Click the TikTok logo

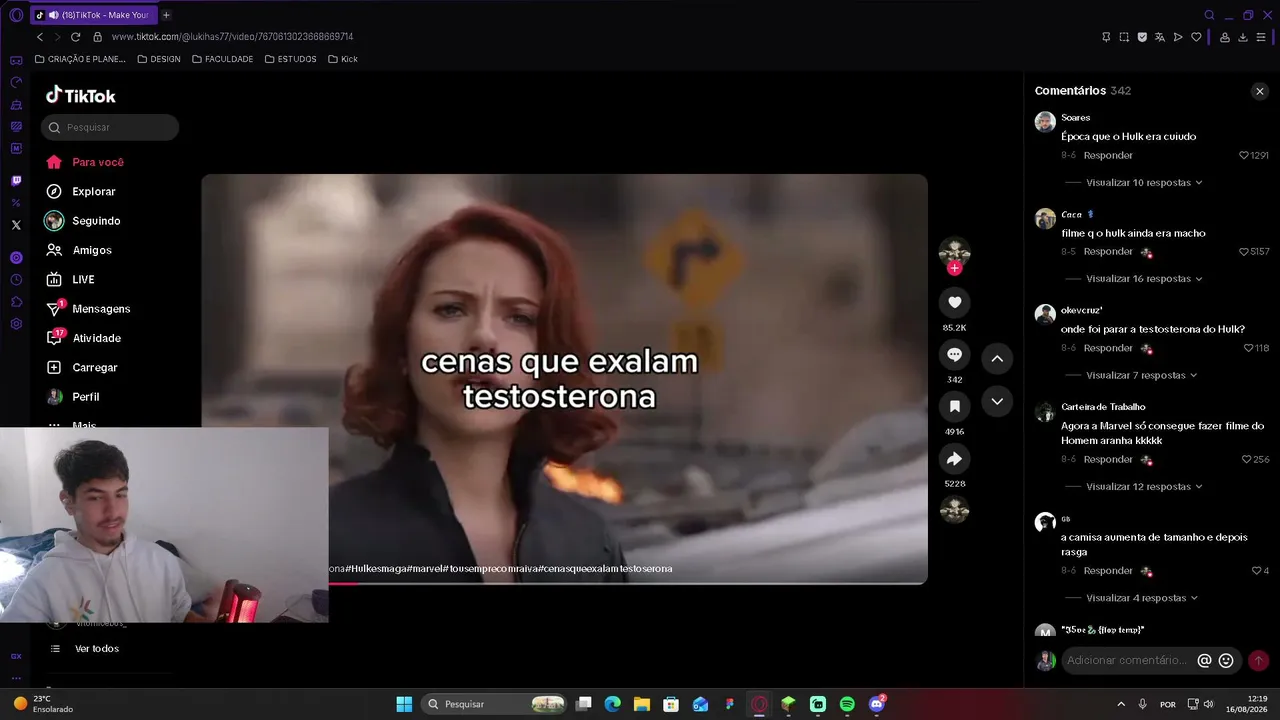click(81, 95)
